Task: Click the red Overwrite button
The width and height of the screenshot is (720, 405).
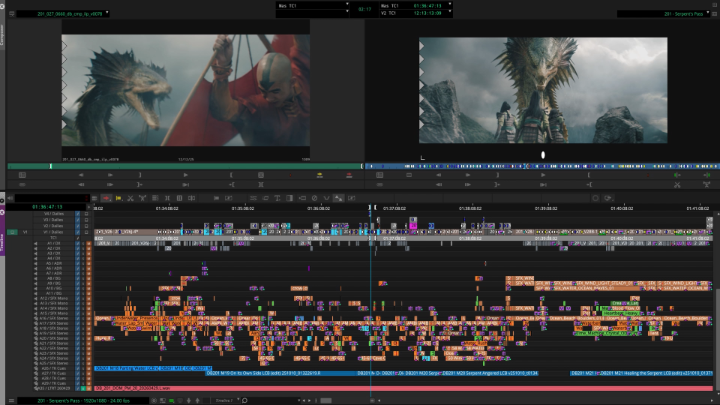Action: pyautogui.click(x=349, y=175)
